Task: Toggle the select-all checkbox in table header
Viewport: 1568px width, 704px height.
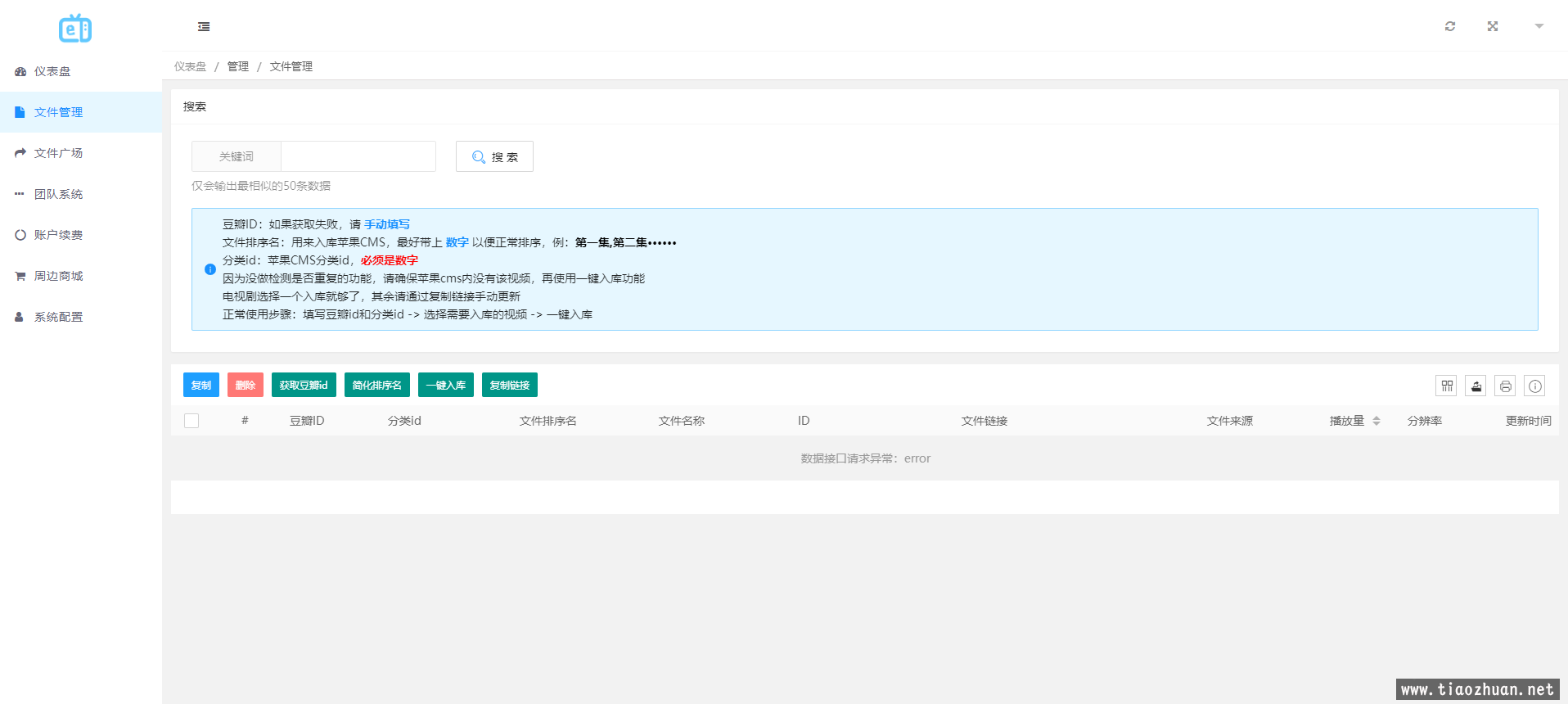Action: coord(191,421)
